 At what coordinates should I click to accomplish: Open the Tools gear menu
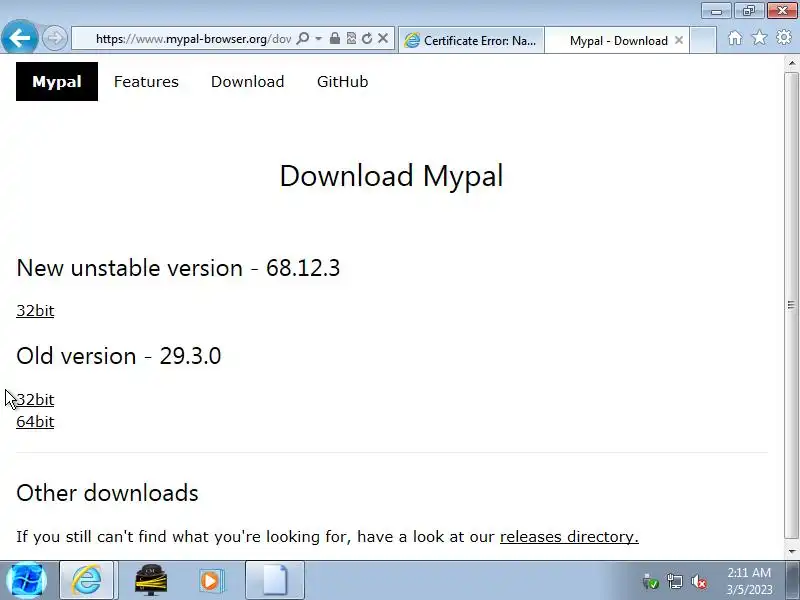pos(784,37)
